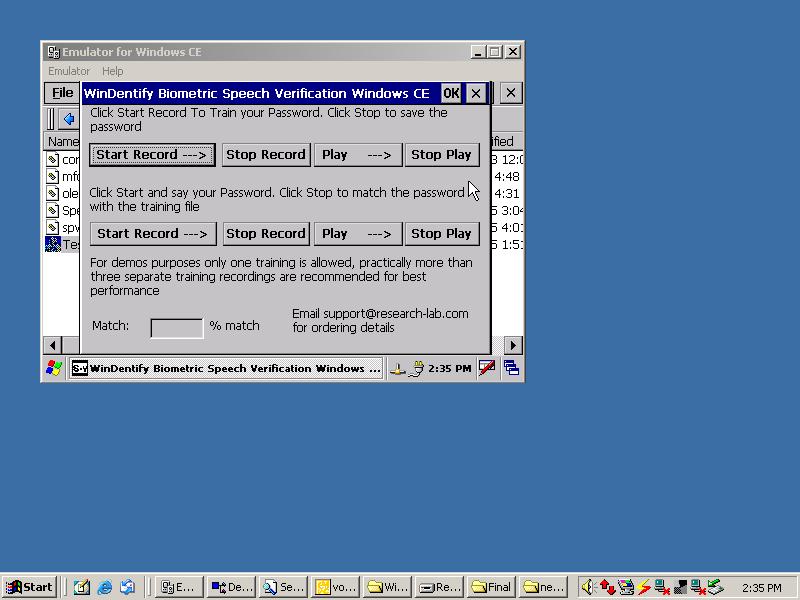This screenshot has width=800, height=600.
Task: Click the safely remove hardware tray icon
Action: pyautogui.click(x=715, y=587)
